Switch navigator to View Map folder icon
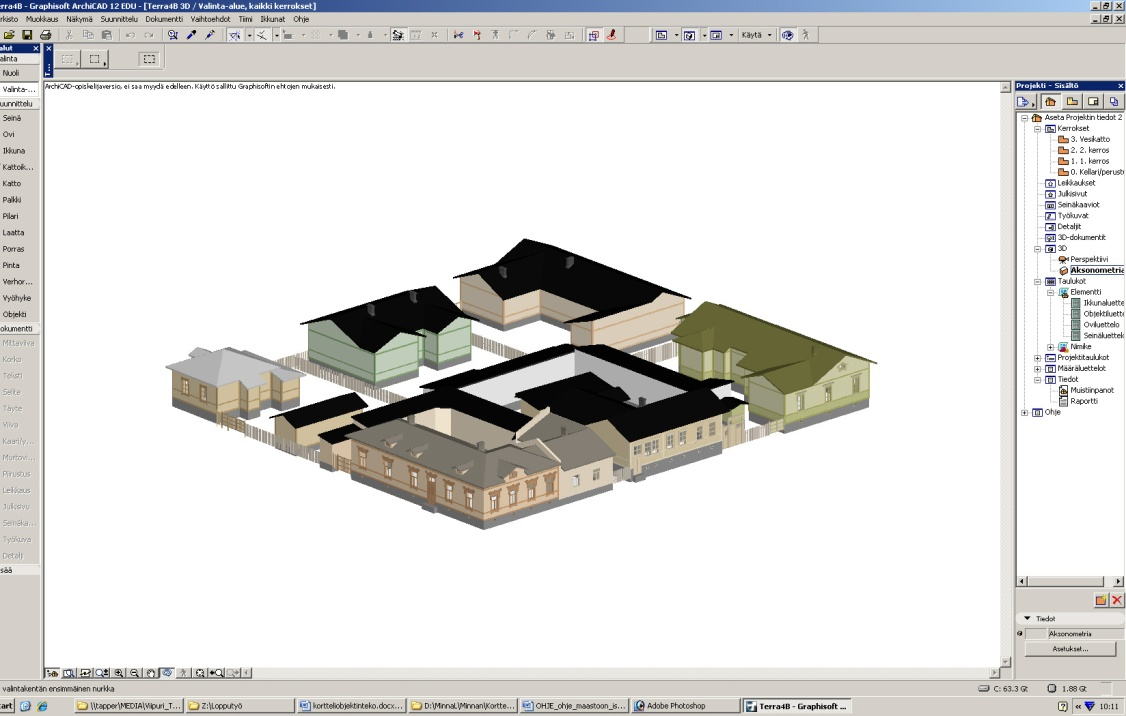The height and width of the screenshot is (716, 1126). click(1072, 101)
